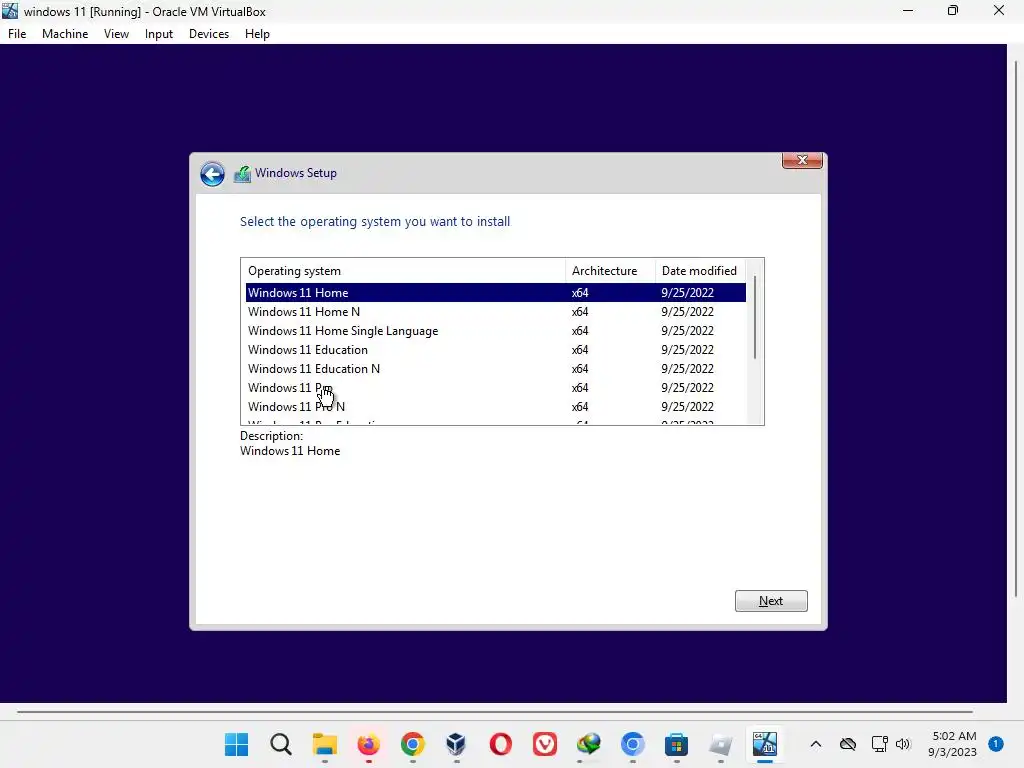Close the Windows Setup dialog
Image resolution: width=1024 pixels, height=768 pixels.
(802, 160)
